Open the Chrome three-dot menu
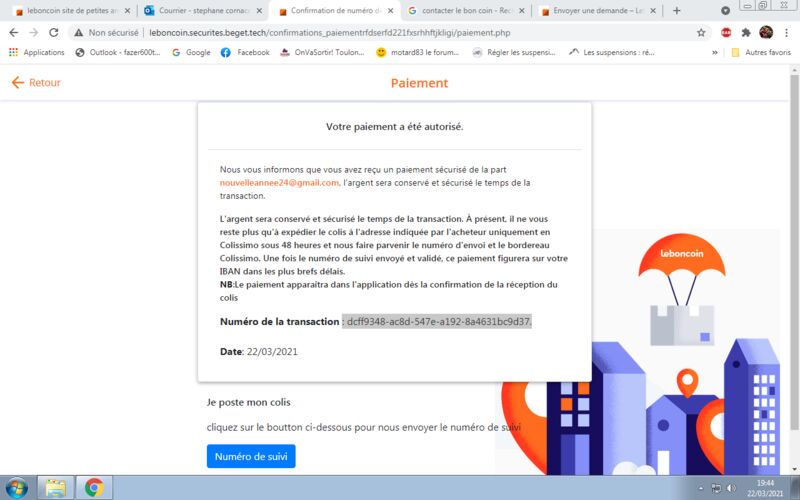800x500 pixels. click(786, 33)
